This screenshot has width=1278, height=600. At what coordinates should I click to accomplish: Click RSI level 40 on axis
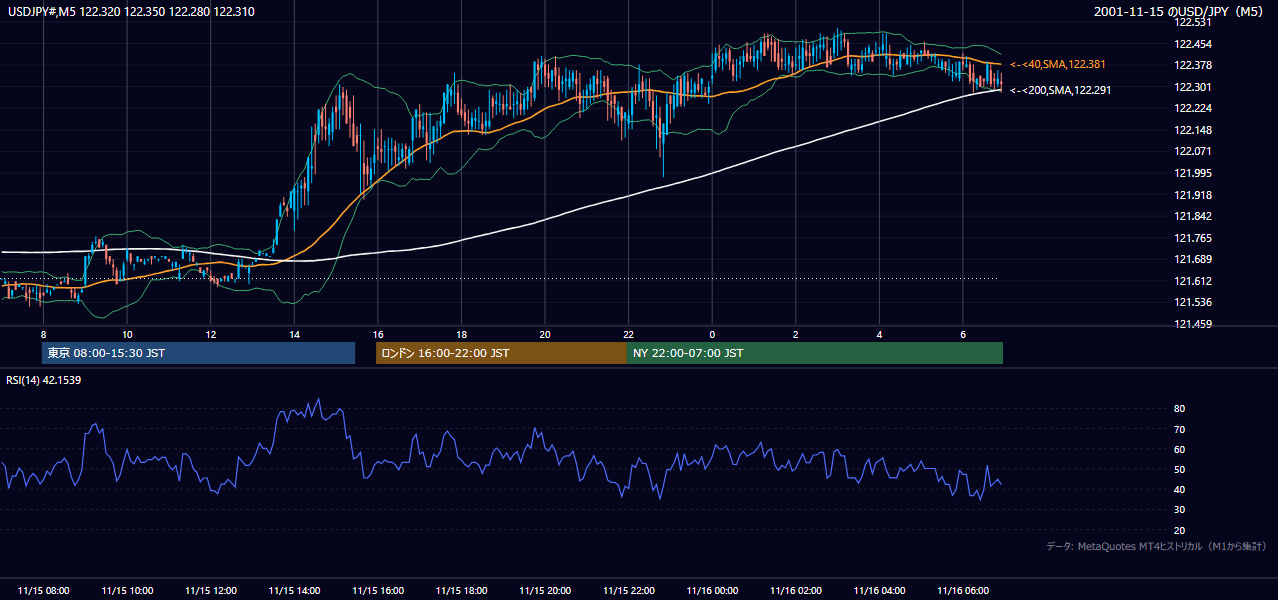[1179, 489]
